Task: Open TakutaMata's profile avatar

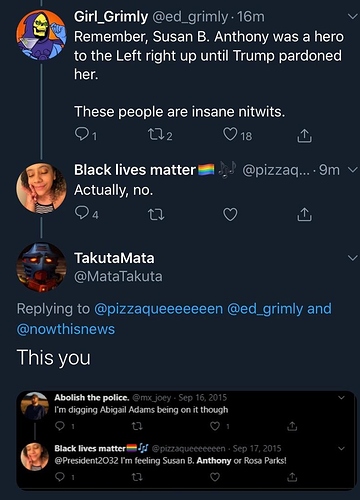Action: click(x=41, y=267)
